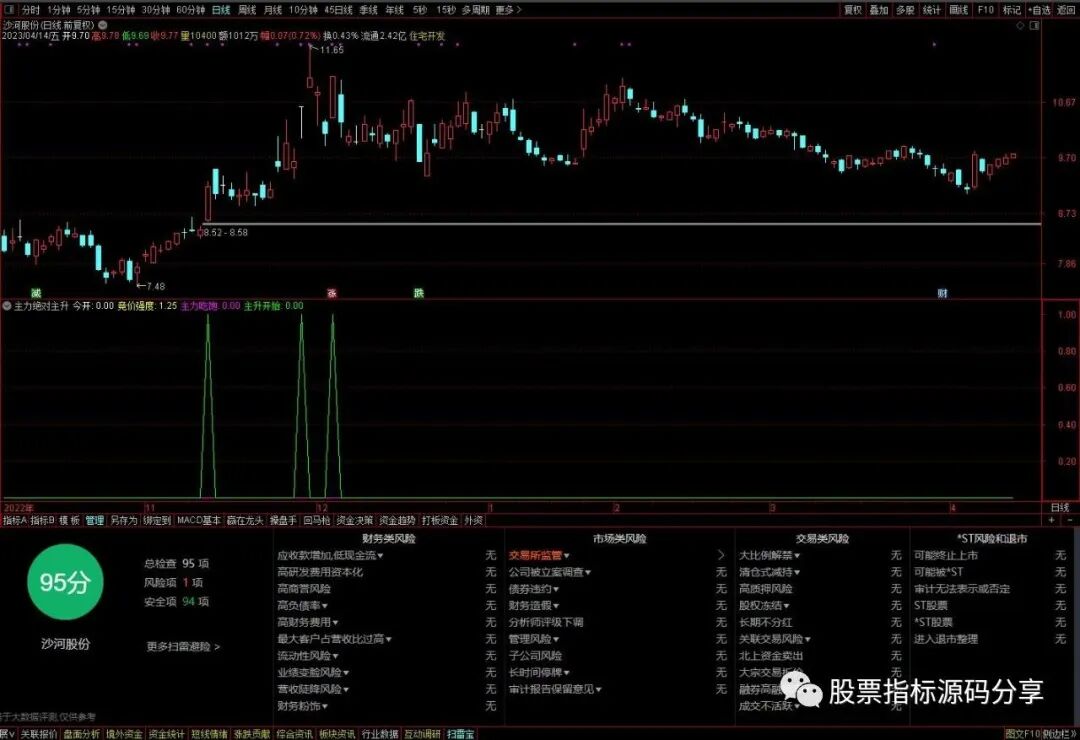Select the 回马枪 indicator

pos(317,521)
